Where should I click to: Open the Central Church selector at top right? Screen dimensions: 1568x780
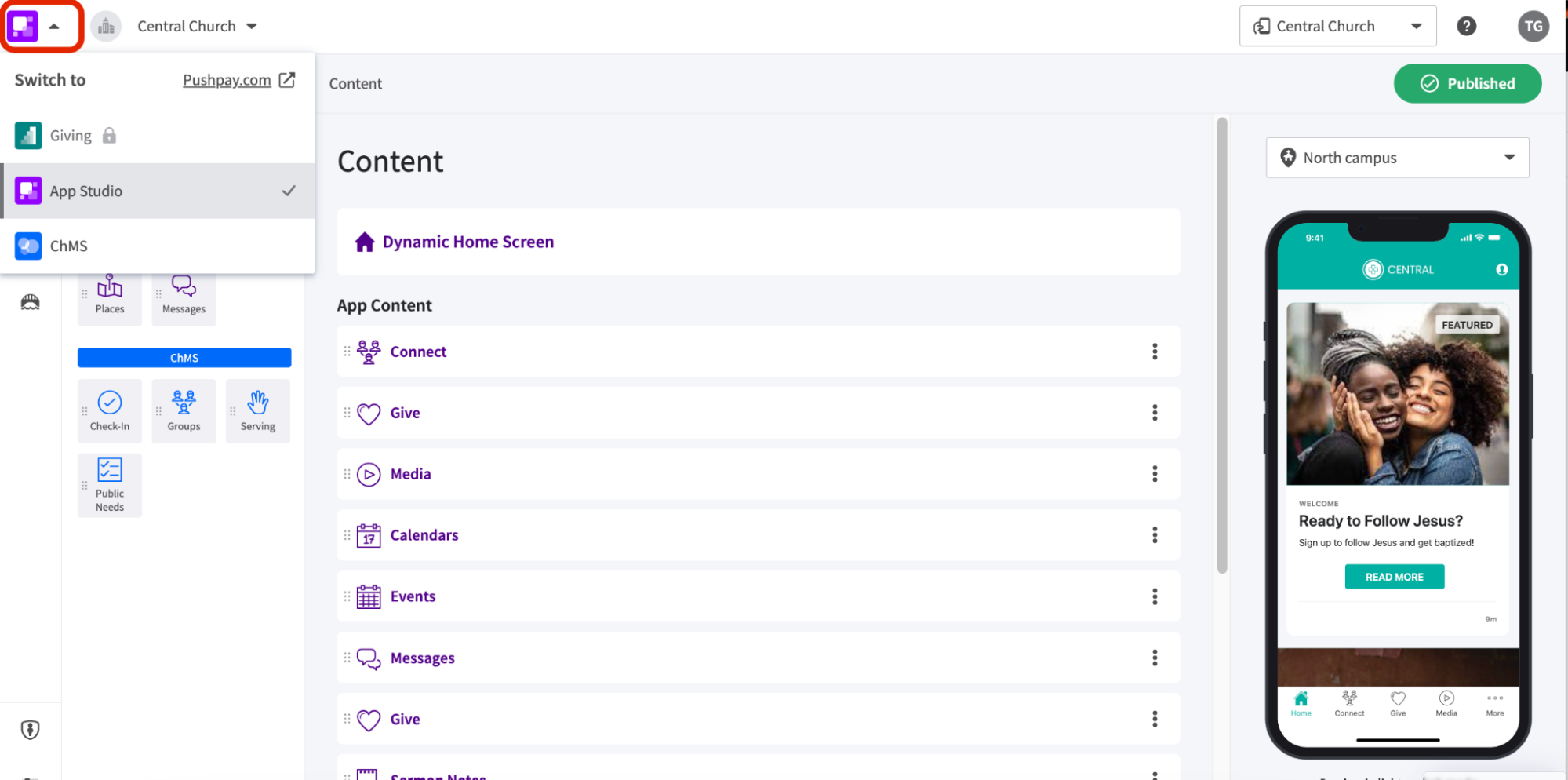point(1337,26)
